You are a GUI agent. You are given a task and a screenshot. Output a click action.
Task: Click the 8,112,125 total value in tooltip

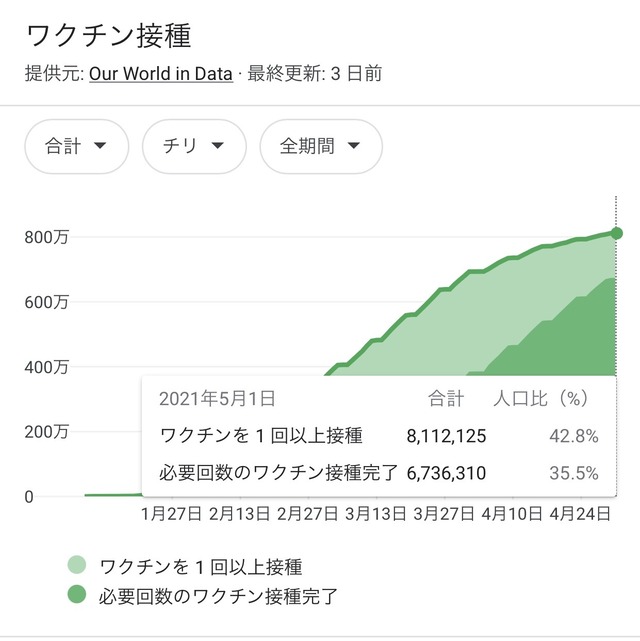click(446, 435)
